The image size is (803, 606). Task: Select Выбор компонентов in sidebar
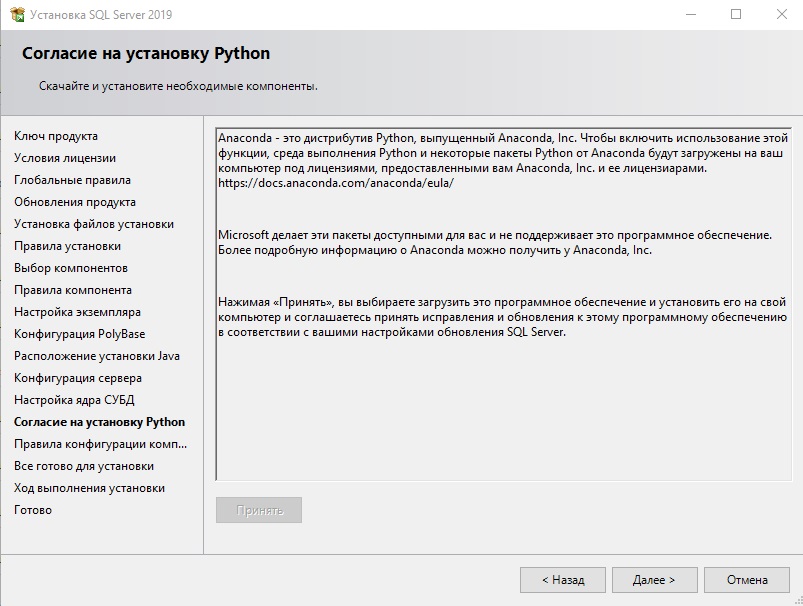[x=71, y=268]
